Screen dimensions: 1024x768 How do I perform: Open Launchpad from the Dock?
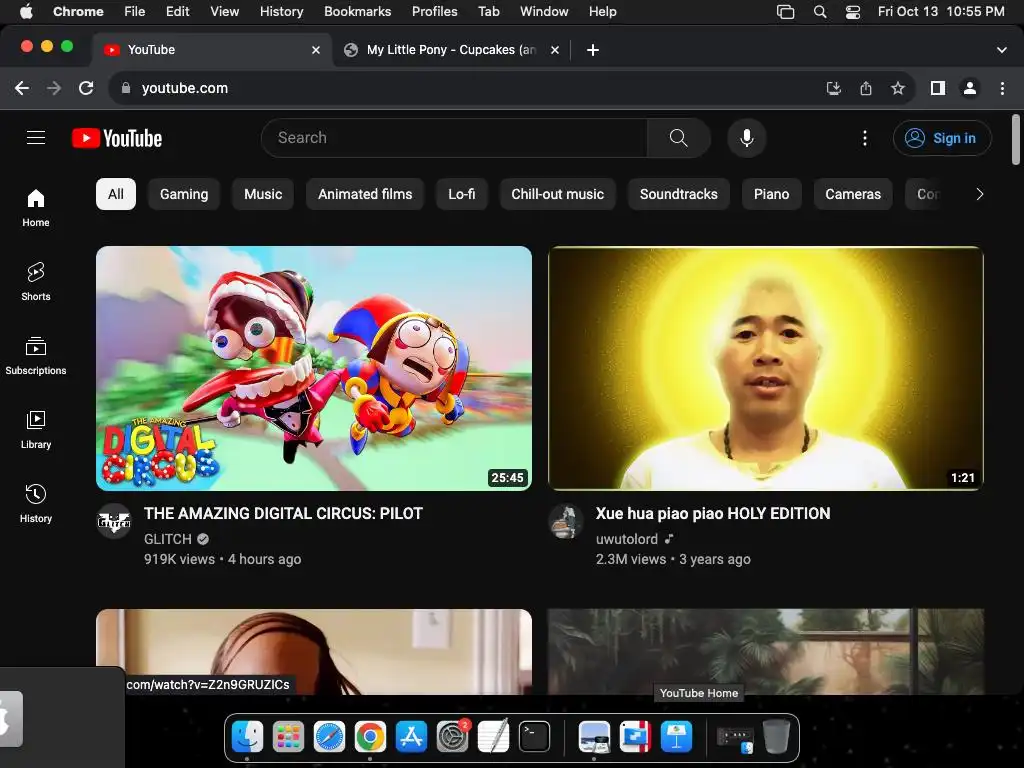(x=288, y=737)
